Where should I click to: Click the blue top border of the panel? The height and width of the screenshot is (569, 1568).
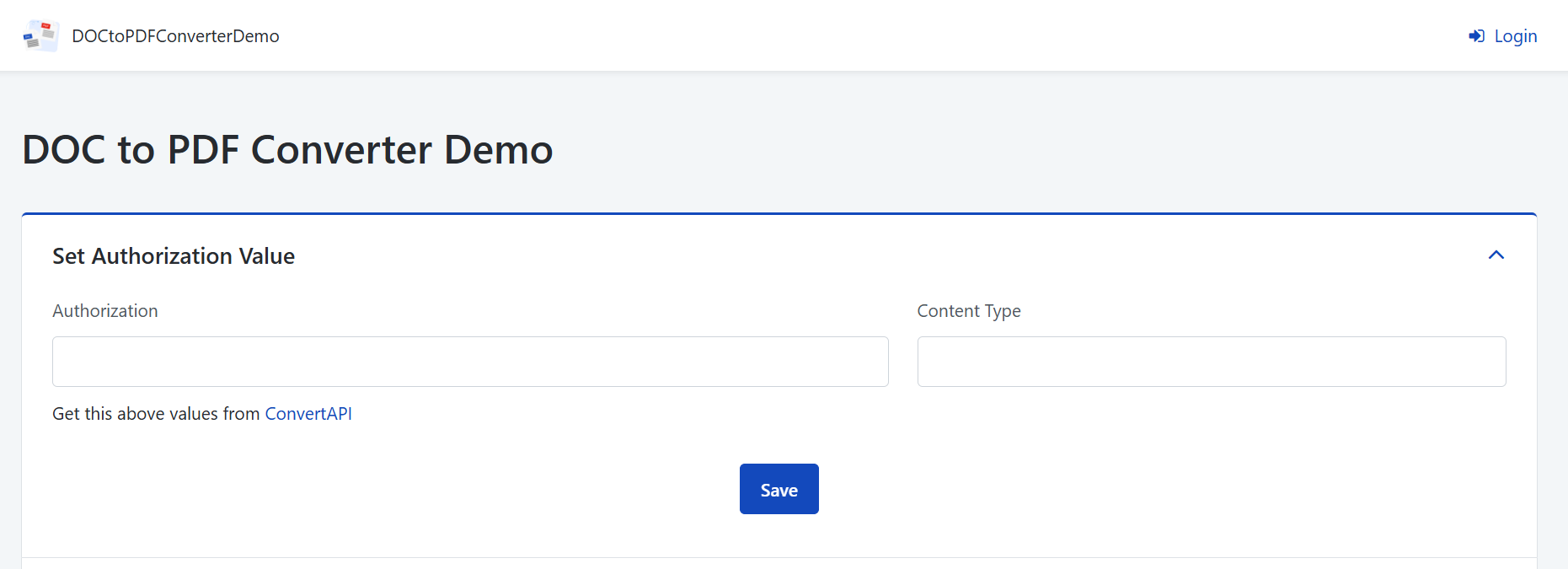pos(779,214)
